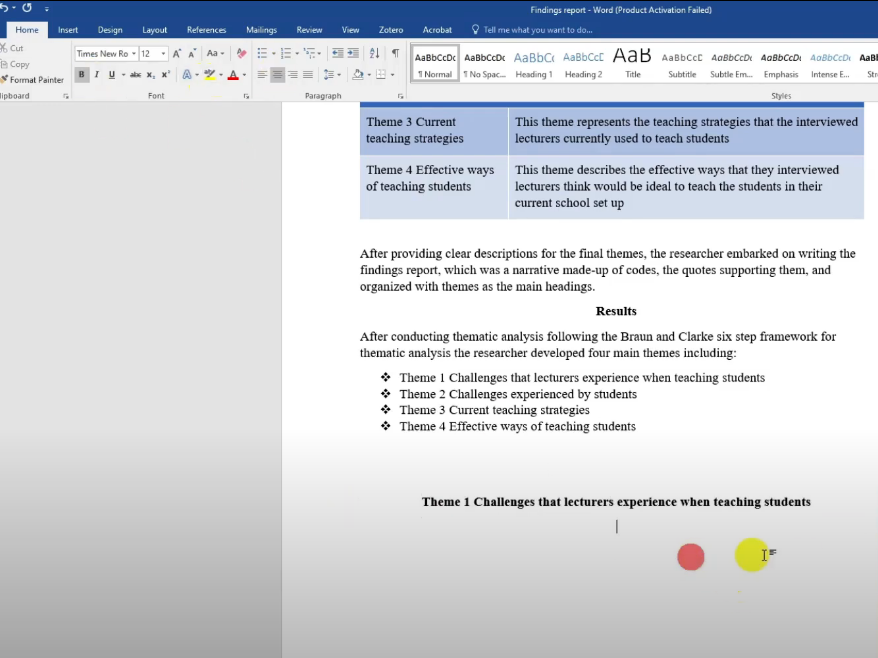The width and height of the screenshot is (878, 658).
Task: Click the red Font Color icon
Action: (x=233, y=74)
